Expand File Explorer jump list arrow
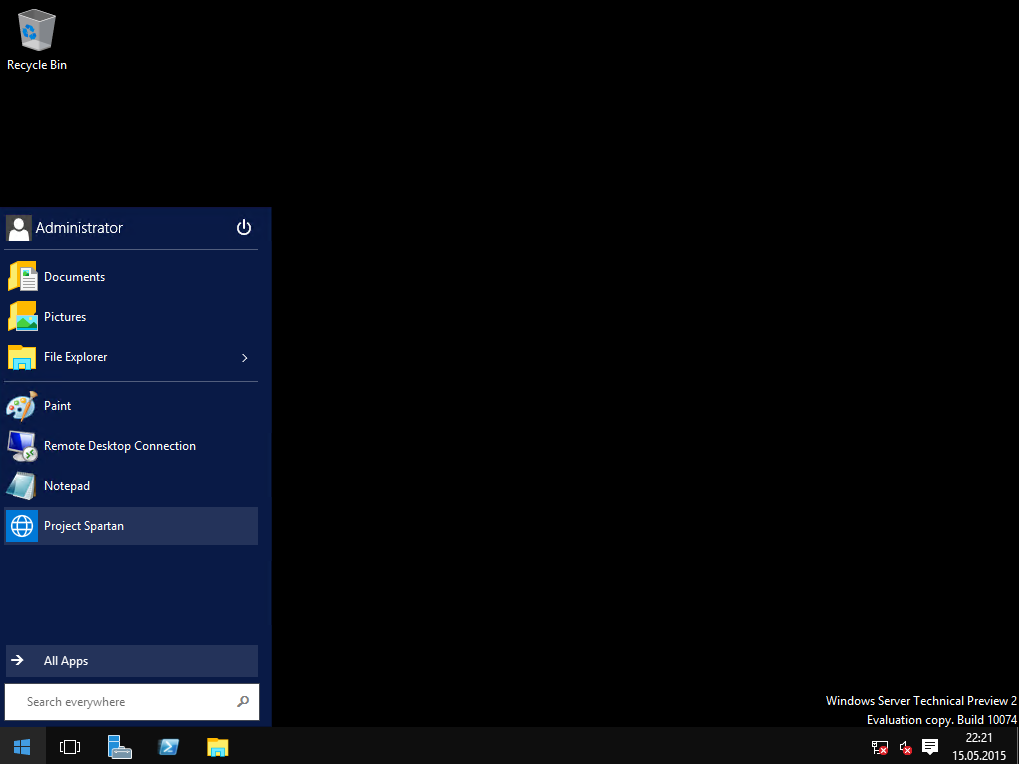 [245, 357]
